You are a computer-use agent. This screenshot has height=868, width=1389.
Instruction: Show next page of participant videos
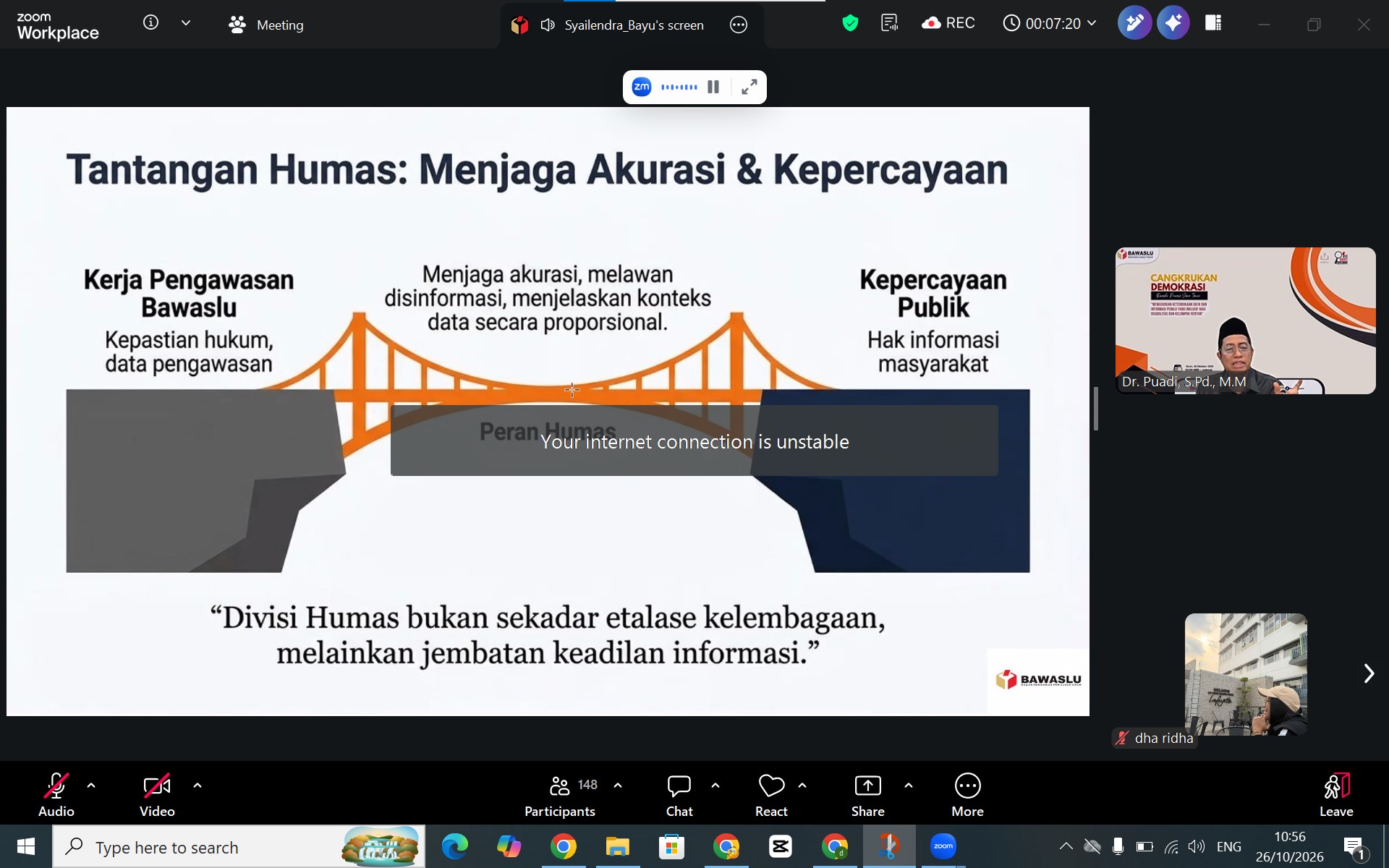tap(1368, 673)
